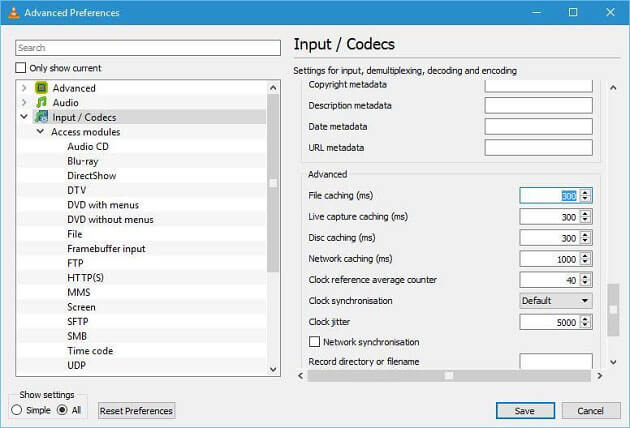Open the Clock synchronisation dropdown

[x=555, y=301]
